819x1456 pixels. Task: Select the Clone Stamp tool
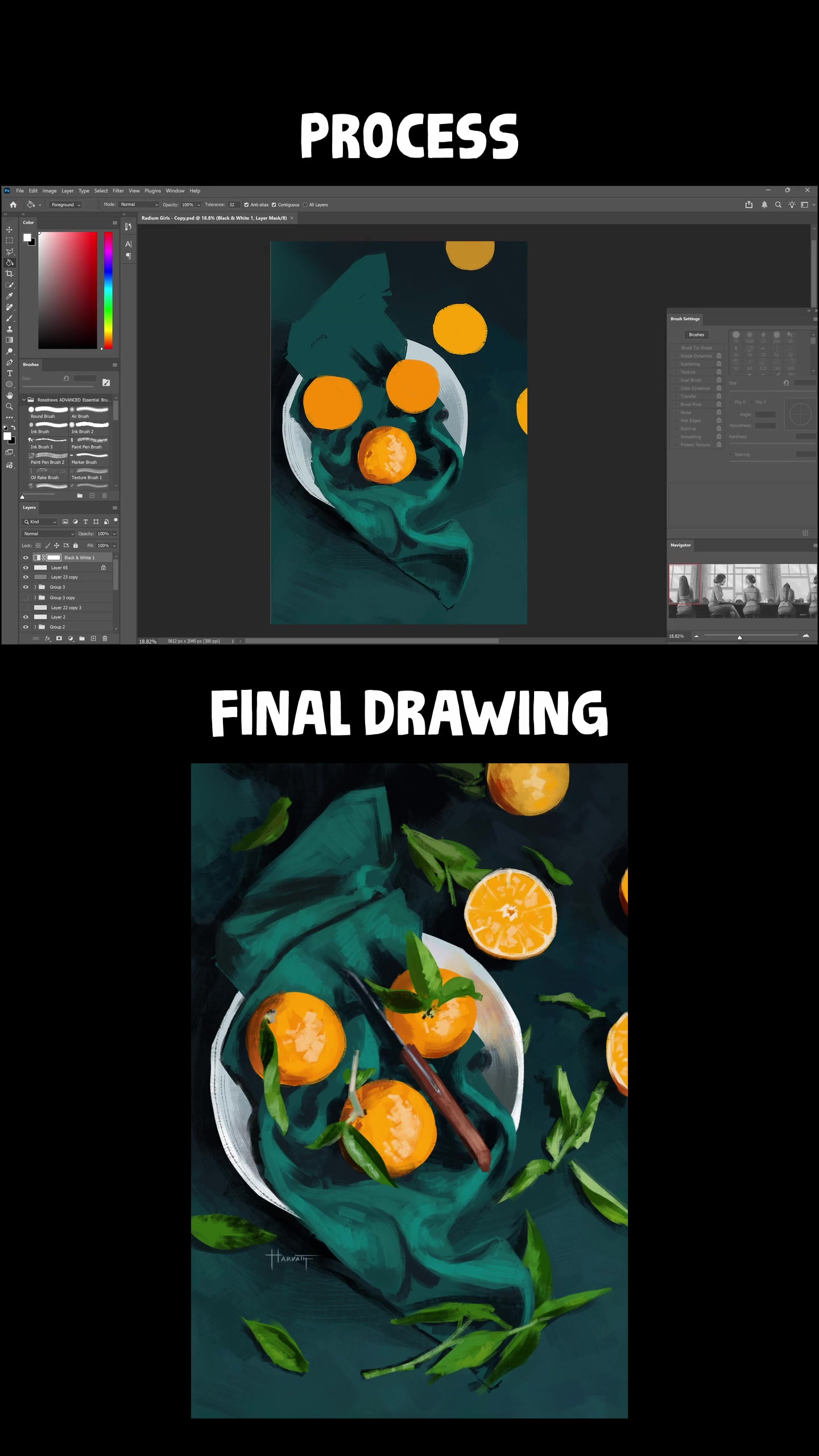click(x=9, y=329)
